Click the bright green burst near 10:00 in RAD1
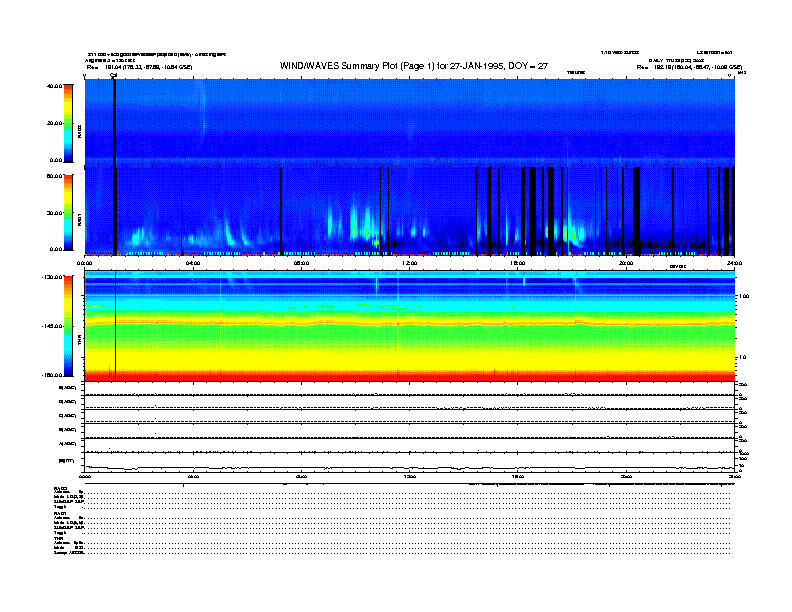 click(354, 230)
